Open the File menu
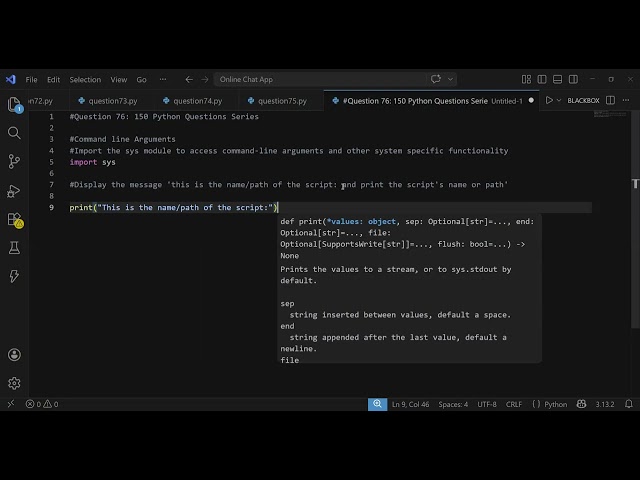The height and width of the screenshot is (480, 640). pyautogui.click(x=31, y=80)
